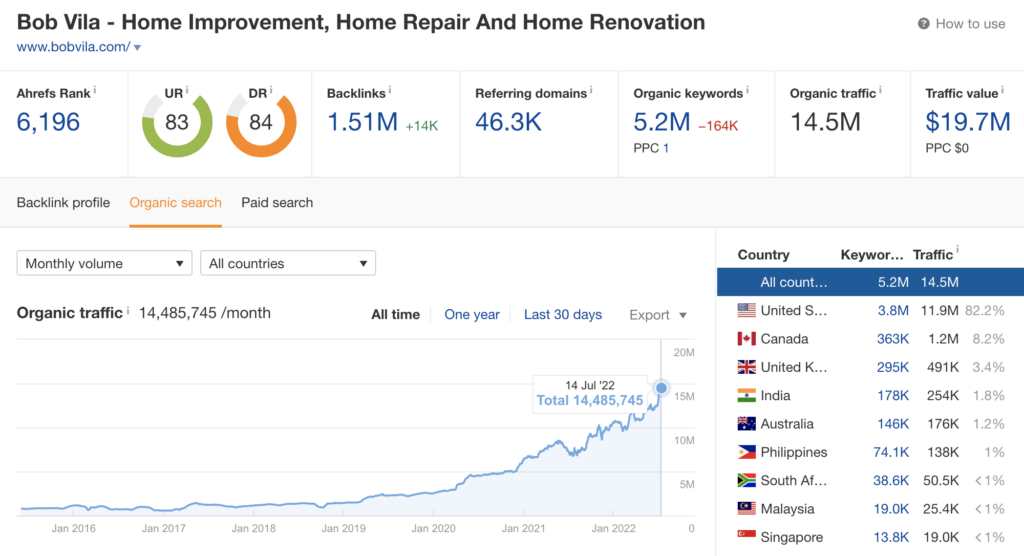Open the www.bobvila.com URL dropdown arrow

pos(137,48)
